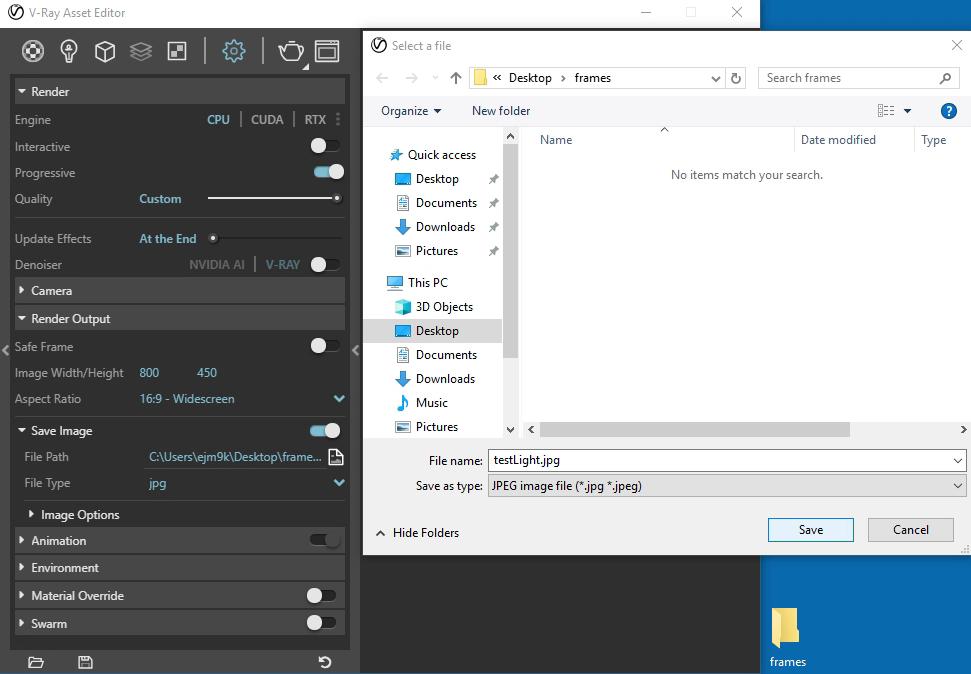Expand the right panel arrow of Asset Editor
This screenshot has width=971, height=674.
(x=355, y=350)
